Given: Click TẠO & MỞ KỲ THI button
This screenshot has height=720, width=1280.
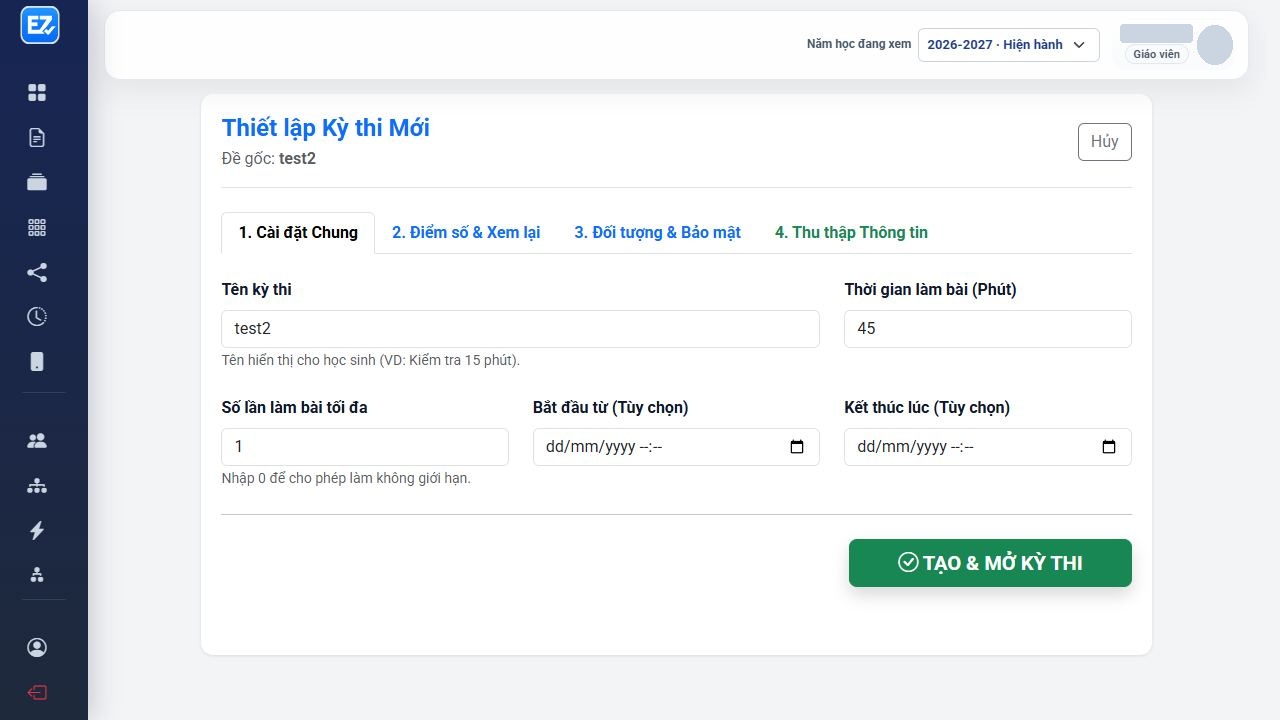Looking at the screenshot, I should click(990, 563).
